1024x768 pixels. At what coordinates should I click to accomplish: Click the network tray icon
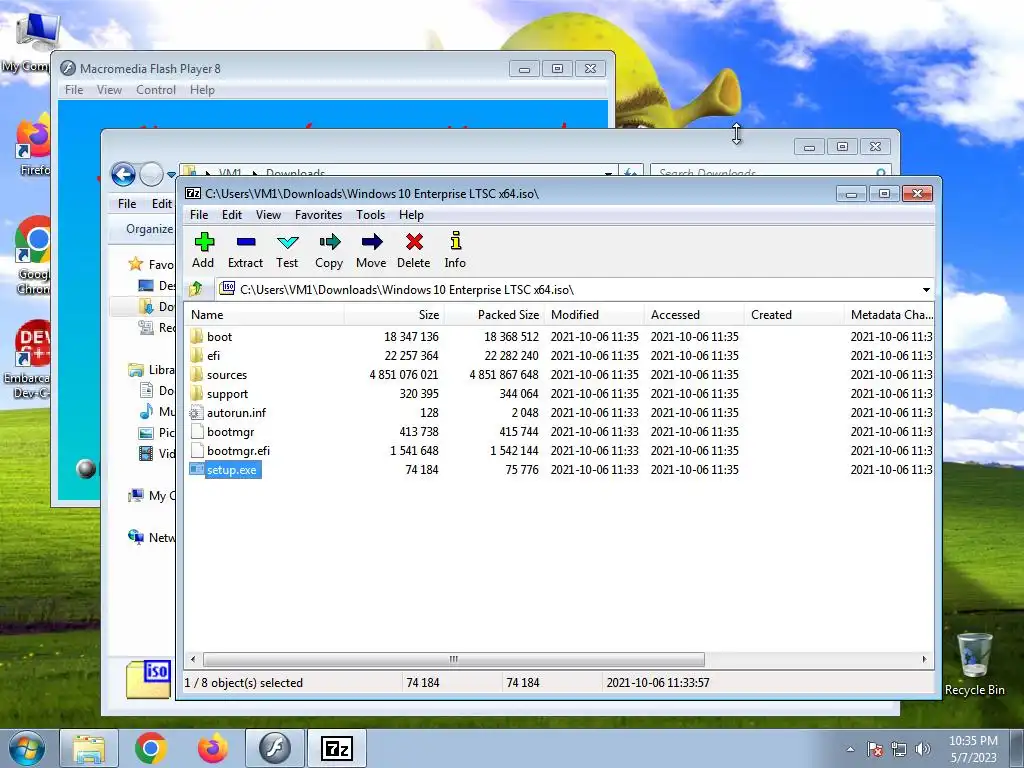pos(899,749)
